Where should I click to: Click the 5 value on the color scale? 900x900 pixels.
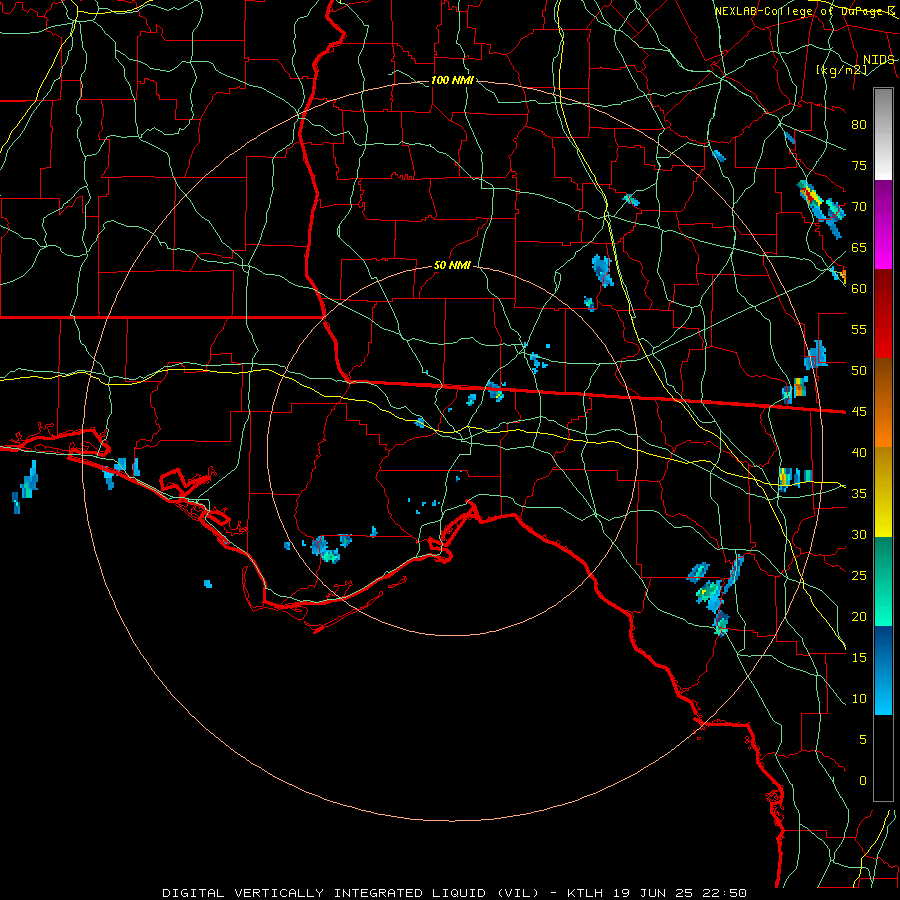(863, 740)
